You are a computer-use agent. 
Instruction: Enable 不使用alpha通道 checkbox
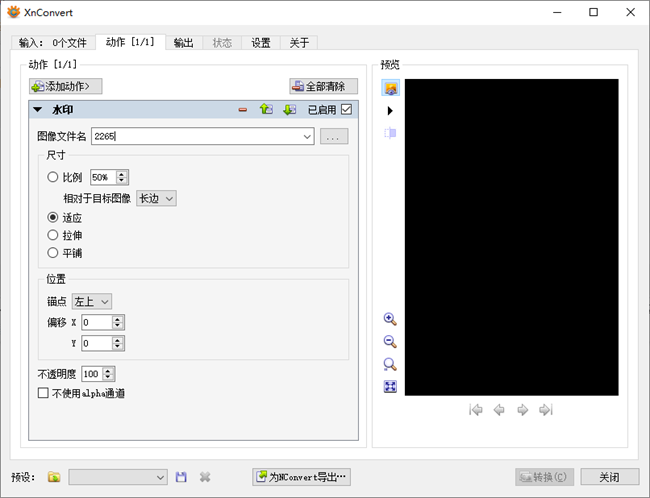pos(43,393)
